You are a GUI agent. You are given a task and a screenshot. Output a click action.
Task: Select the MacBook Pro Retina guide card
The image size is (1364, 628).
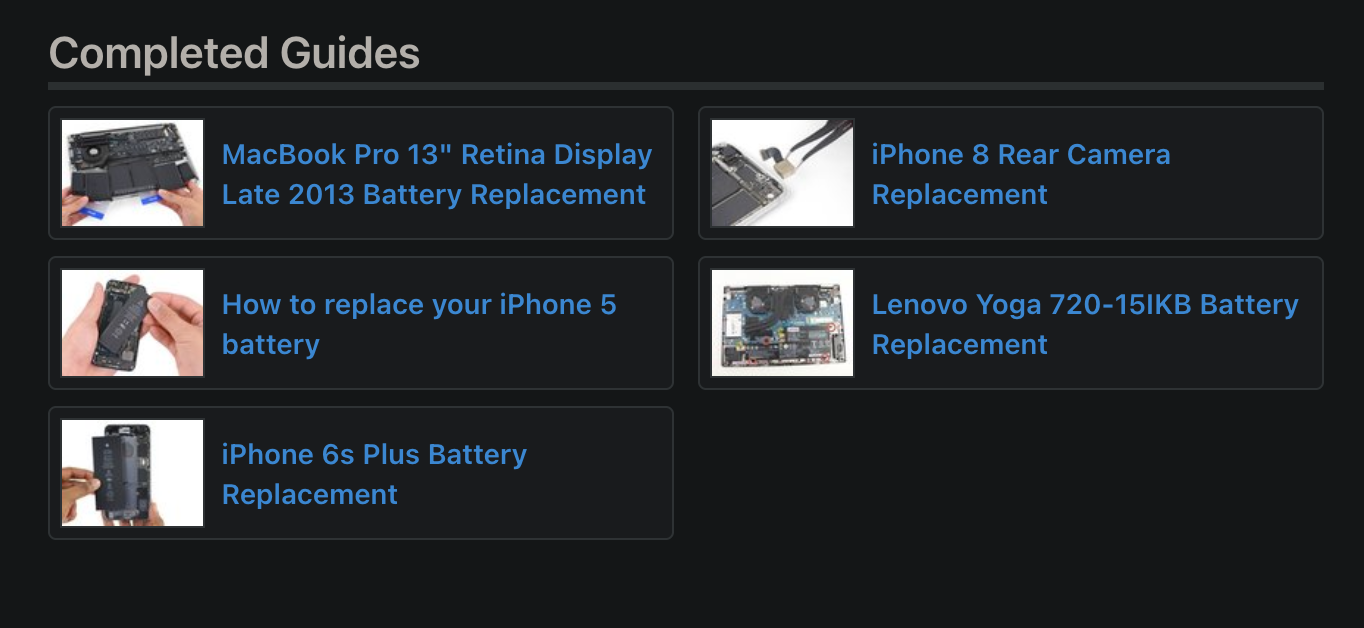pos(360,173)
